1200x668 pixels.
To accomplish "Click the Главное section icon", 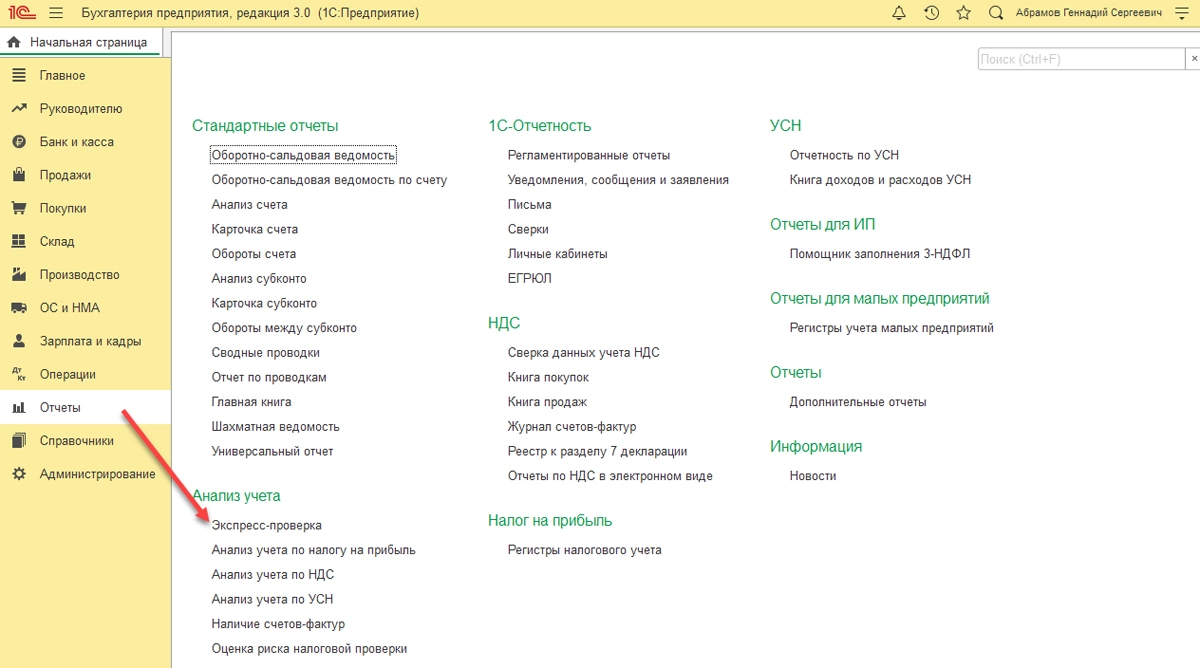I will click(x=18, y=76).
